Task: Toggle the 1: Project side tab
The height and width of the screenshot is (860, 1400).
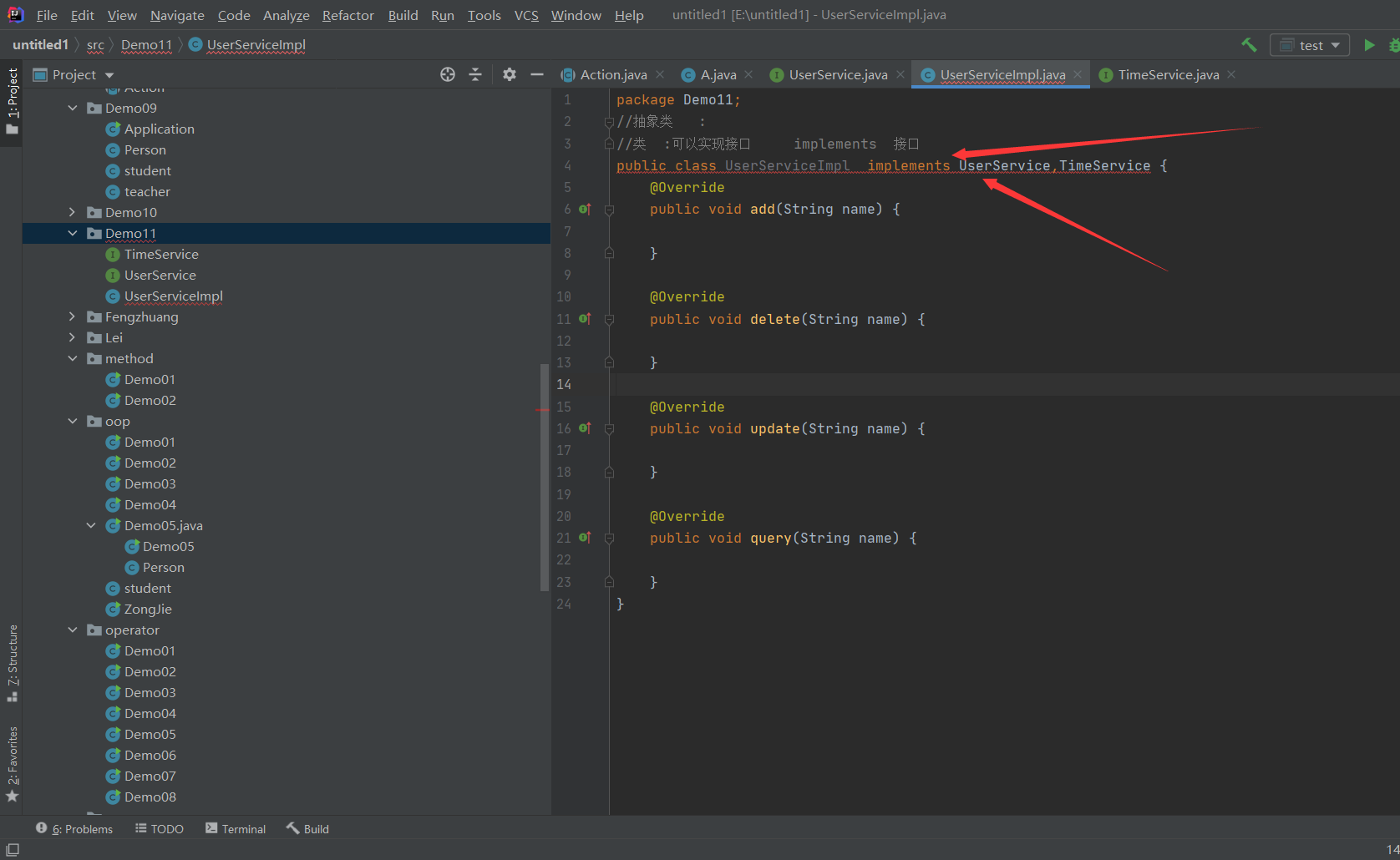Action: pyautogui.click(x=12, y=101)
